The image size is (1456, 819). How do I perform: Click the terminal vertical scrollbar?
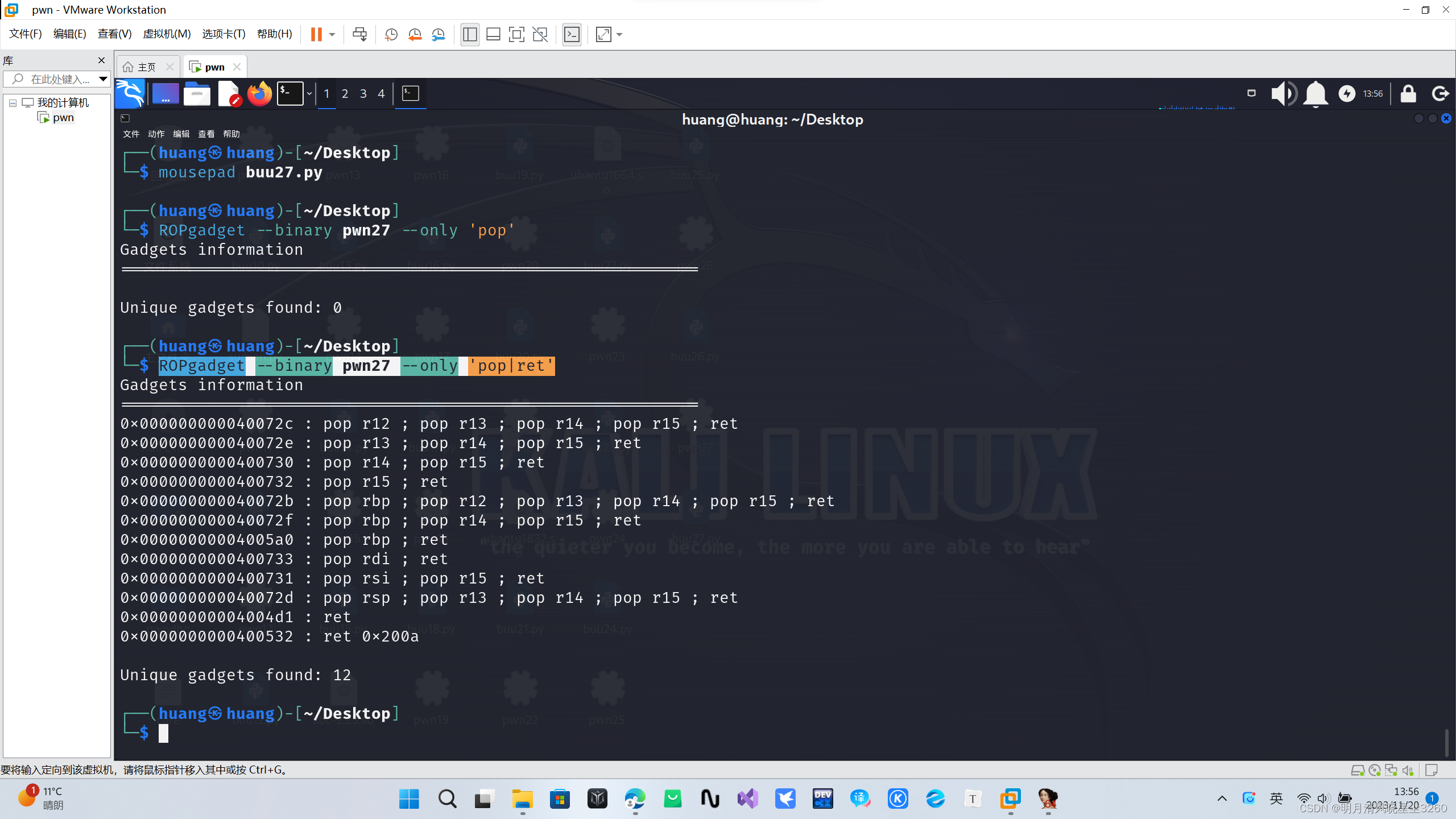[x=1446, y=742]
